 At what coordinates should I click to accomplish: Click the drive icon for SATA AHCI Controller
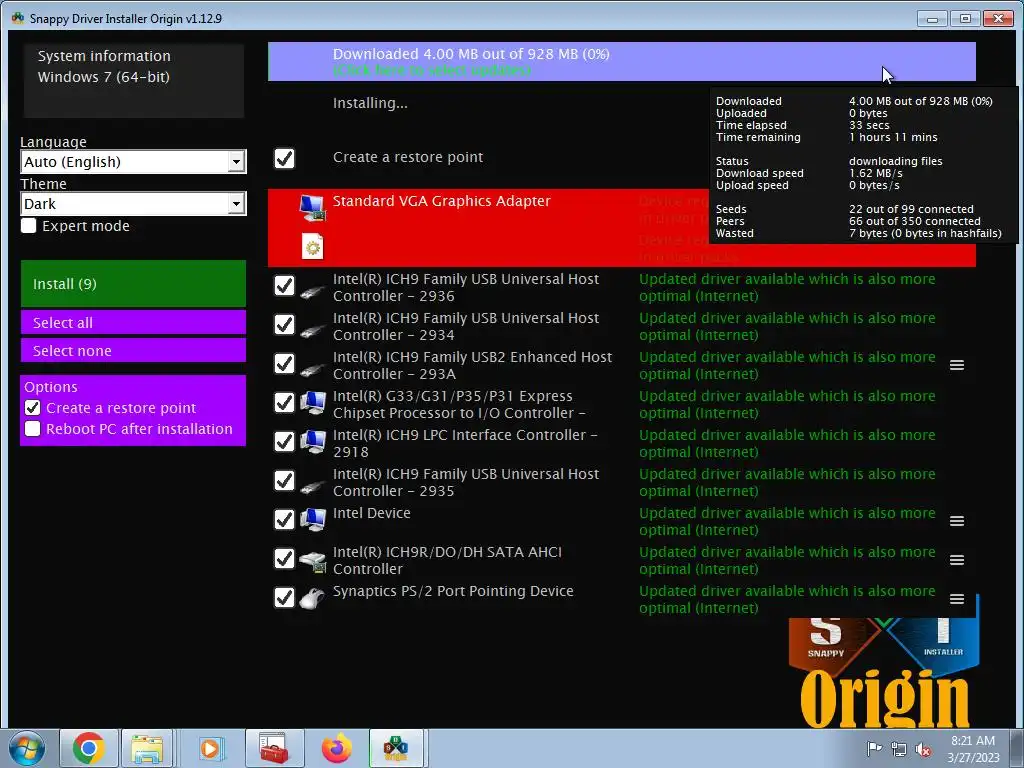click(x=313, y=562)
